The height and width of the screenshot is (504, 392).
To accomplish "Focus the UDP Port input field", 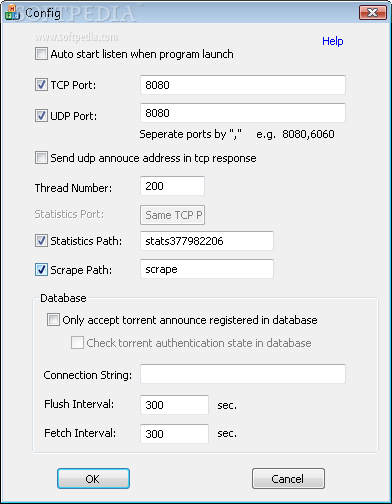I will (243, 113).
